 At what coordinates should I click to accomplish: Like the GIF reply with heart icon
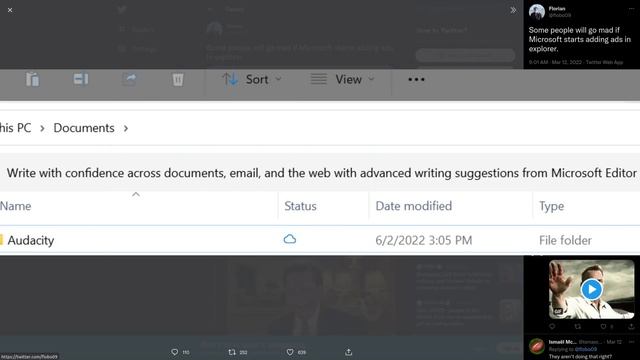603,326
